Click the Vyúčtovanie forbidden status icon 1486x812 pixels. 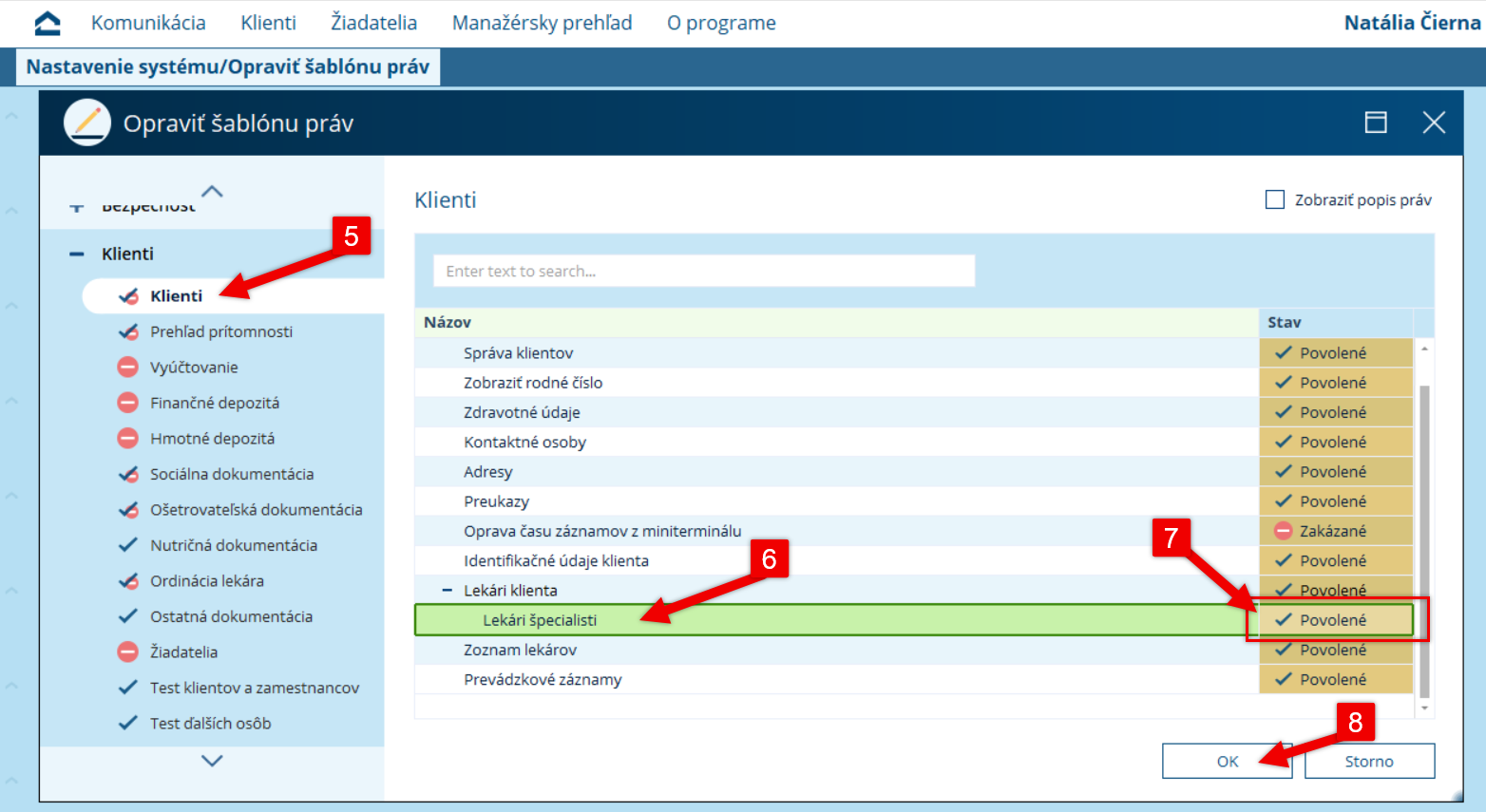(128, 368)
